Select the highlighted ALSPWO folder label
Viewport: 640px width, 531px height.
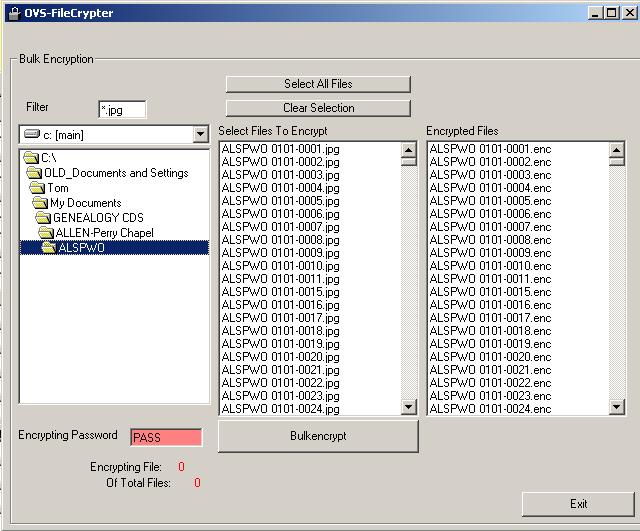[x=82, y=248]
